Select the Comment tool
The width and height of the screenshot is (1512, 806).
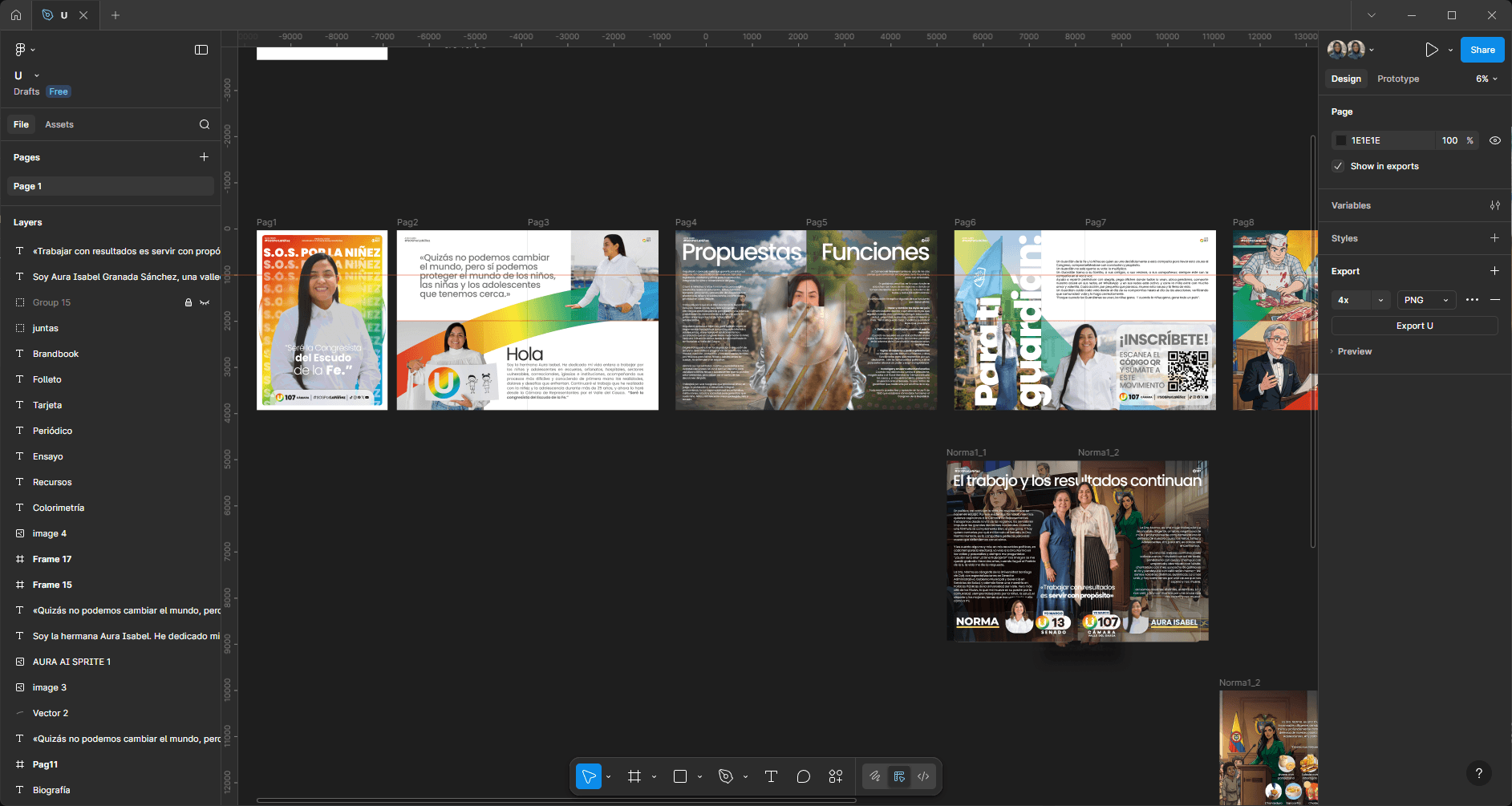point(803,776)
